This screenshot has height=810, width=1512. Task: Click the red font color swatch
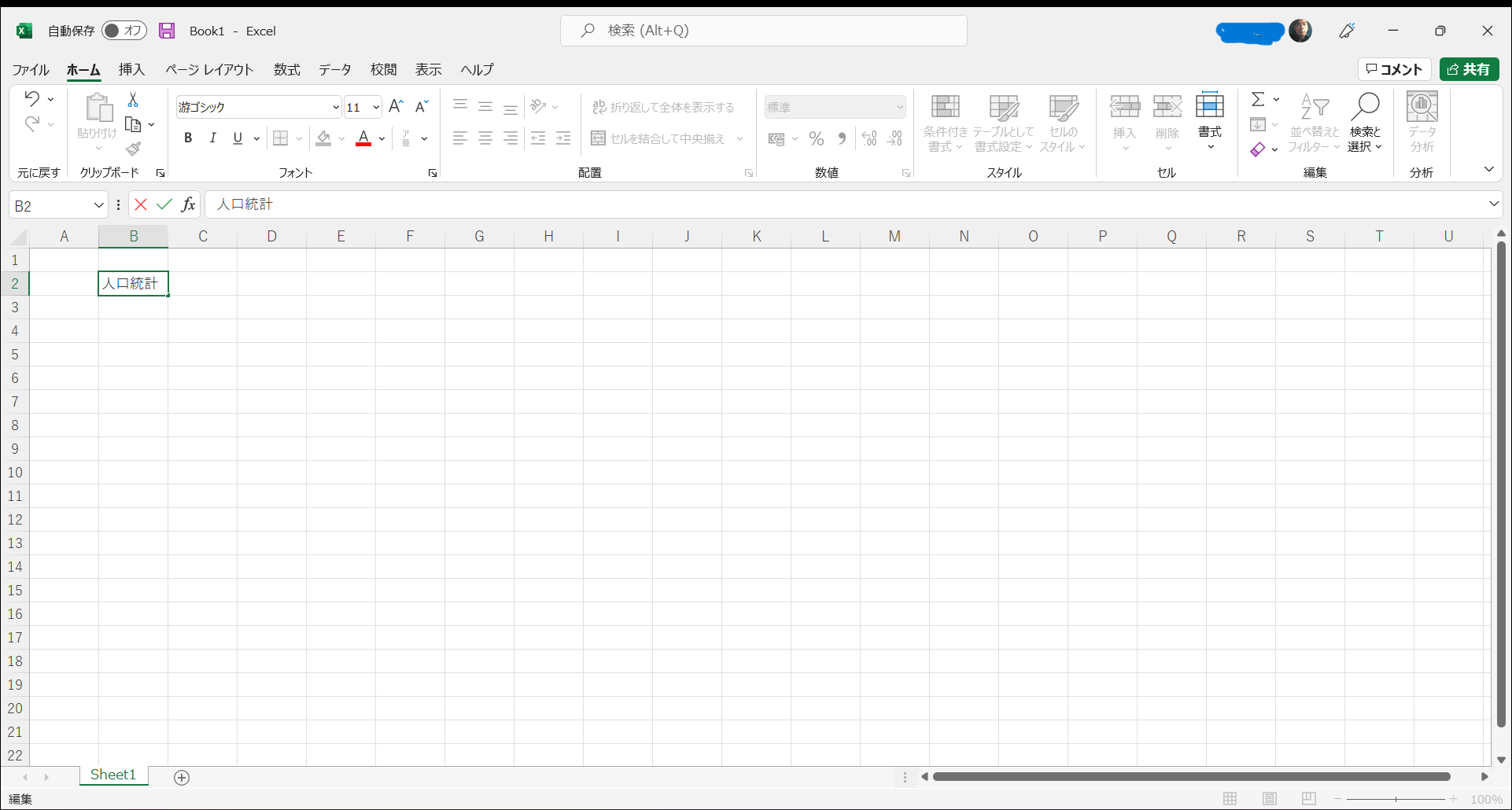pyautogui.click(x=363, y=139)
